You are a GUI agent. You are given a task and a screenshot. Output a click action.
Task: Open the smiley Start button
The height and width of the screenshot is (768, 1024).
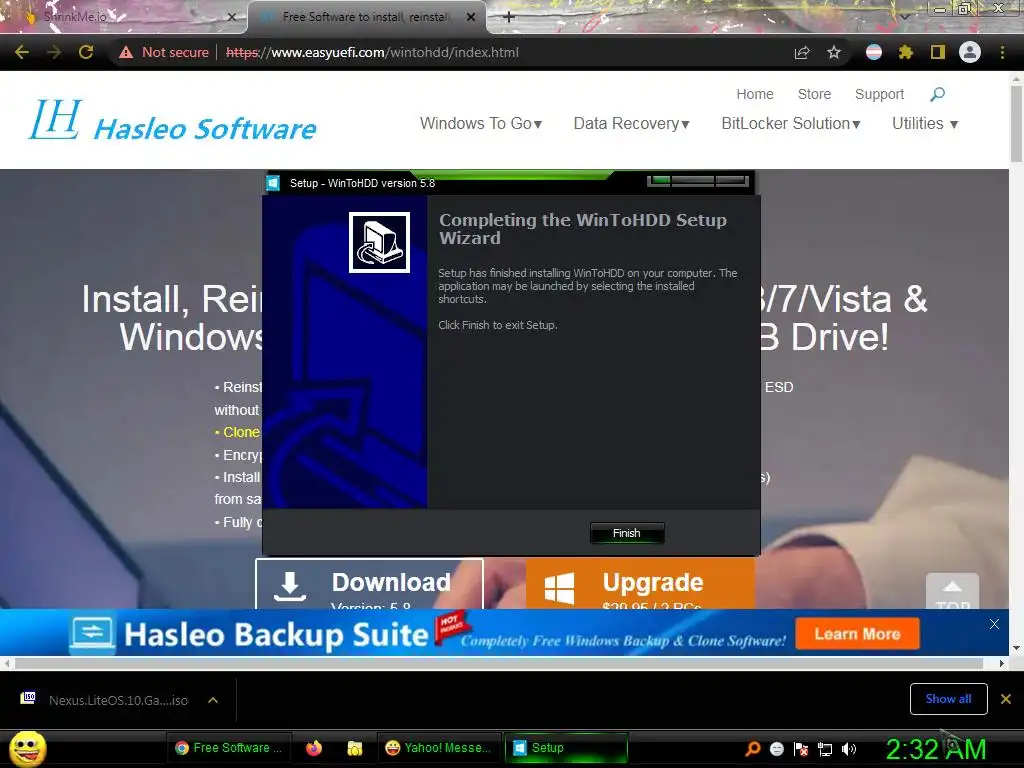(x=27, y=748)
